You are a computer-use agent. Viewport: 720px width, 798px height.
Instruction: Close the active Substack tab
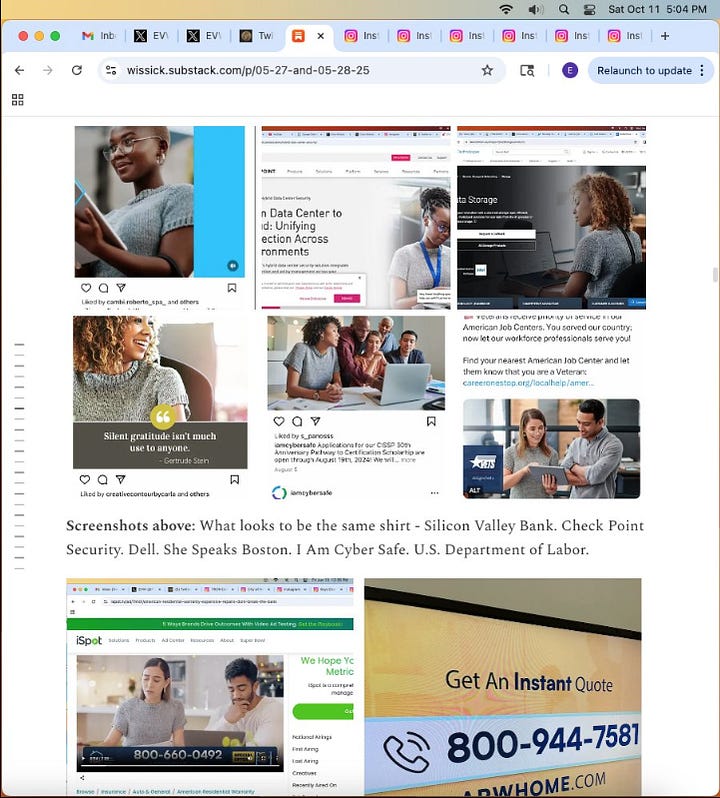coord(321,36)
